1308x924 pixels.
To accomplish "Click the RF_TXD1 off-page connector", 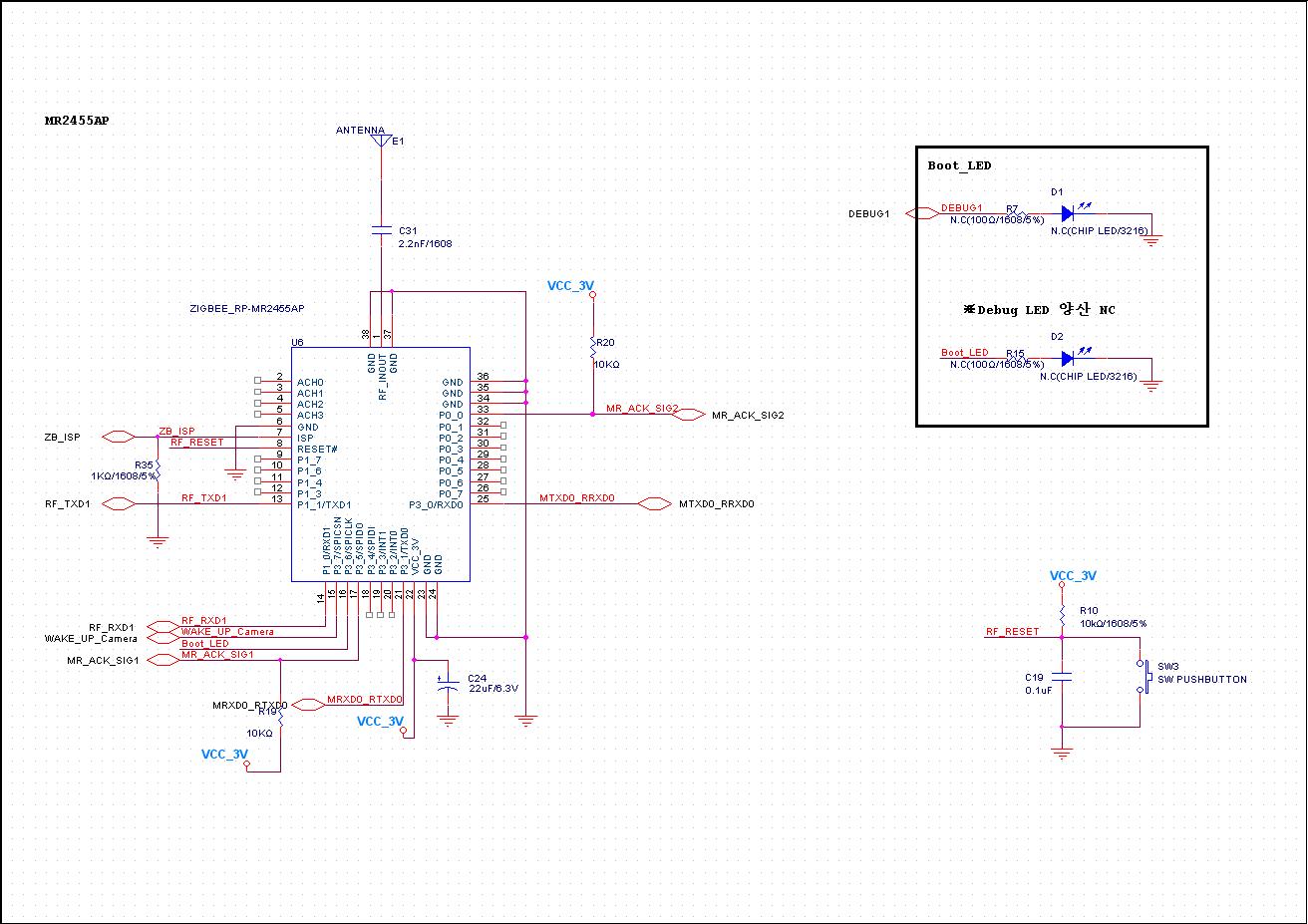I will pos(120,504).
